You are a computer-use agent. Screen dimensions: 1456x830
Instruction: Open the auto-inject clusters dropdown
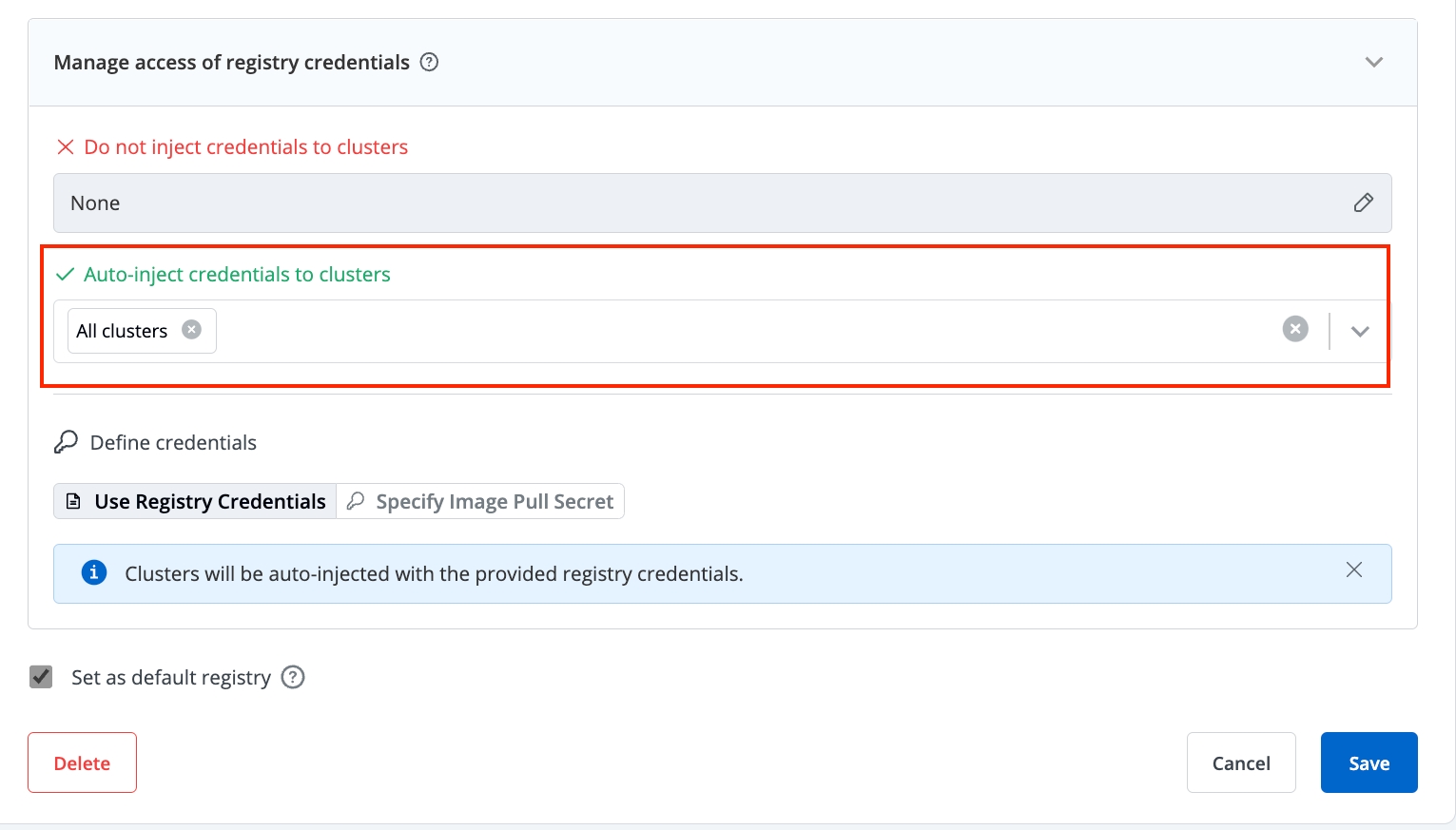1360,331
